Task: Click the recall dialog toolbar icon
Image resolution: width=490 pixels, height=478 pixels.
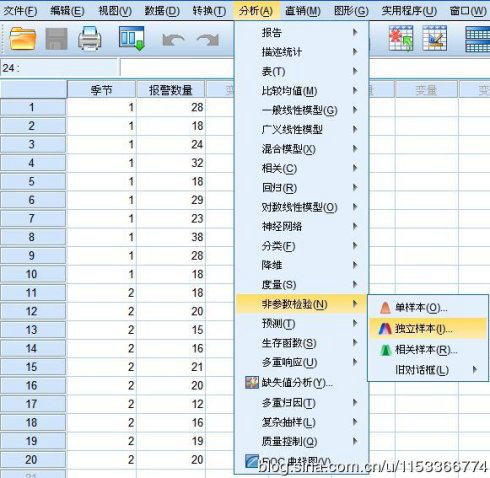Action: [131, 38]
